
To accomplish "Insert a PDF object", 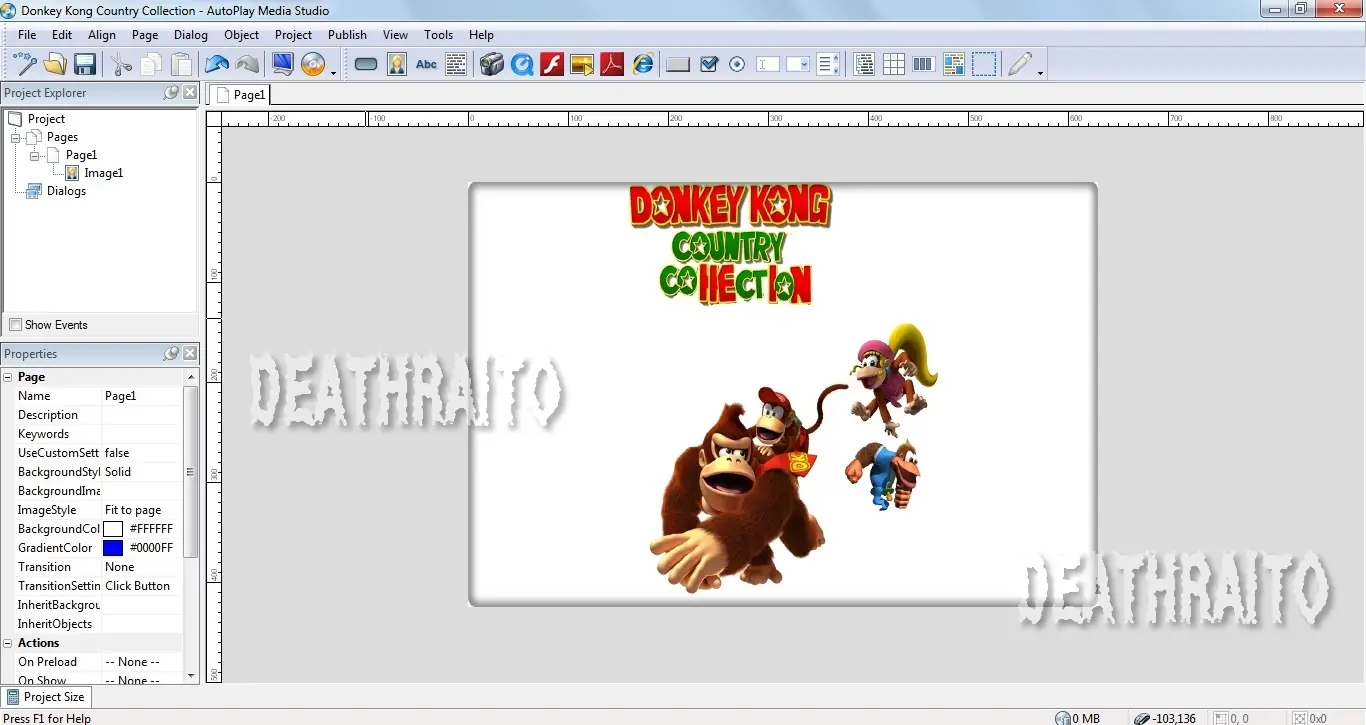I will (612, 65).
